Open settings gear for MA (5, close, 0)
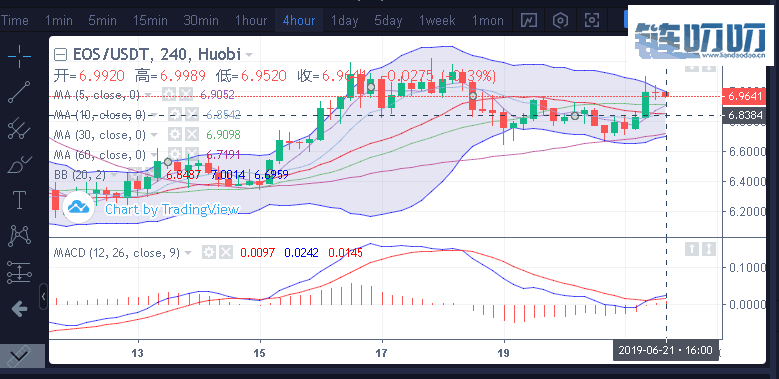 pyautogui.click(x=169, y=94)
